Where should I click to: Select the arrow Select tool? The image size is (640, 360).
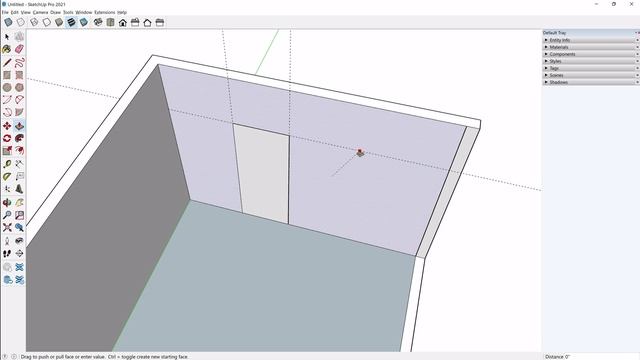(7, 37)
